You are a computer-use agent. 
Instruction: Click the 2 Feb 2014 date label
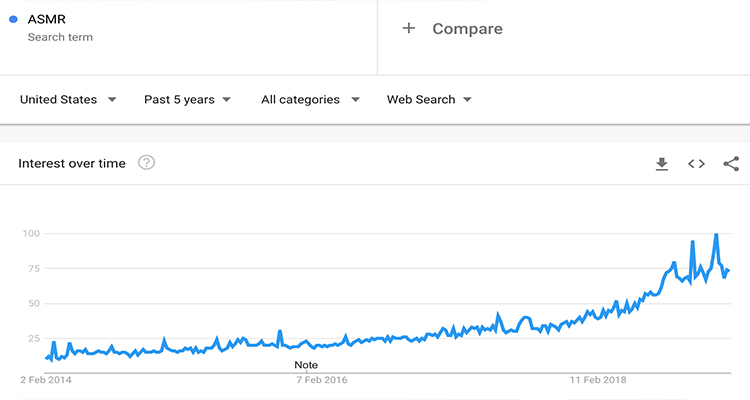(x=46, y=380)
